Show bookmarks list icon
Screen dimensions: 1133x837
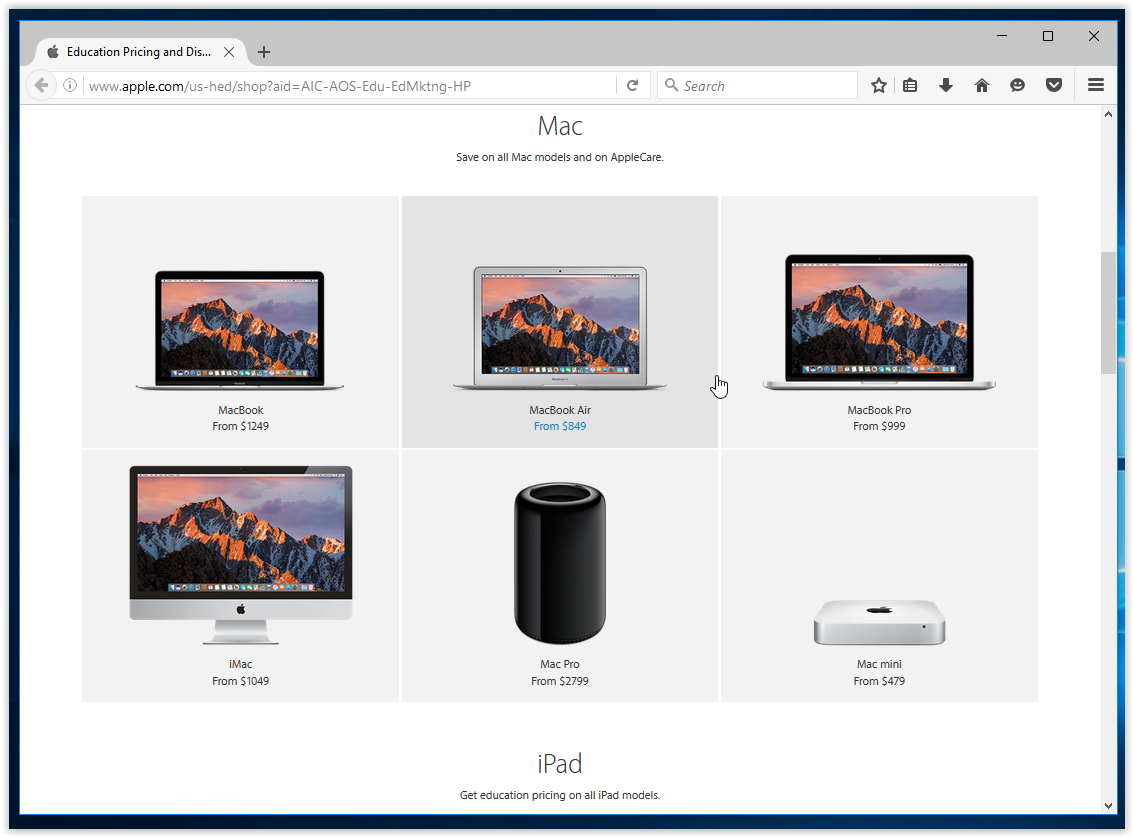pyautogui.click(x=910, y=85)
